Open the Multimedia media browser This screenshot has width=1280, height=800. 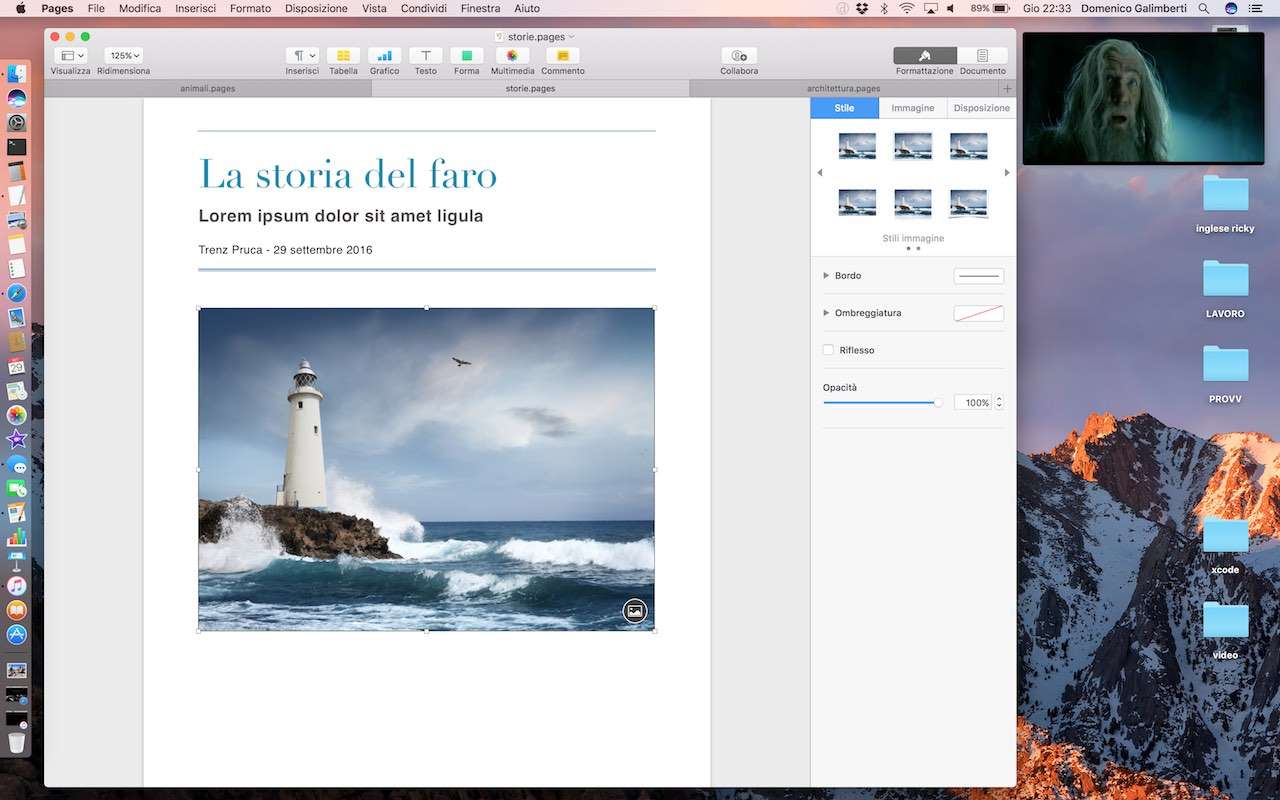coord(512,56)
